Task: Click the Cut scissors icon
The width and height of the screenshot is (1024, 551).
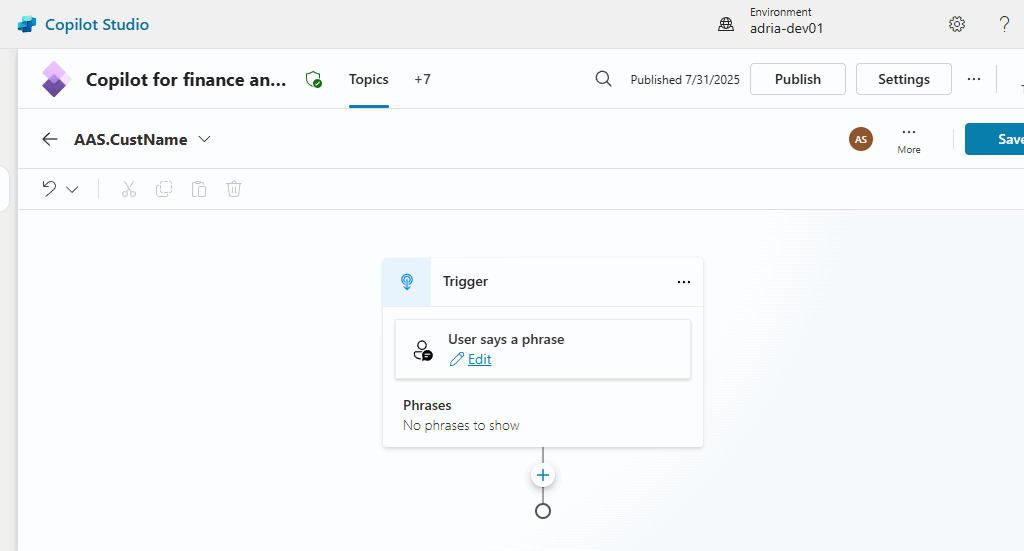Action: tap(129, 189)
